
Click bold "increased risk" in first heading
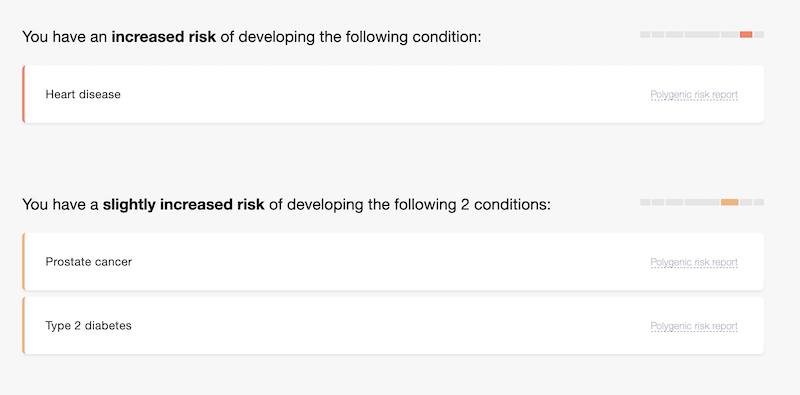tap(164, 37)
